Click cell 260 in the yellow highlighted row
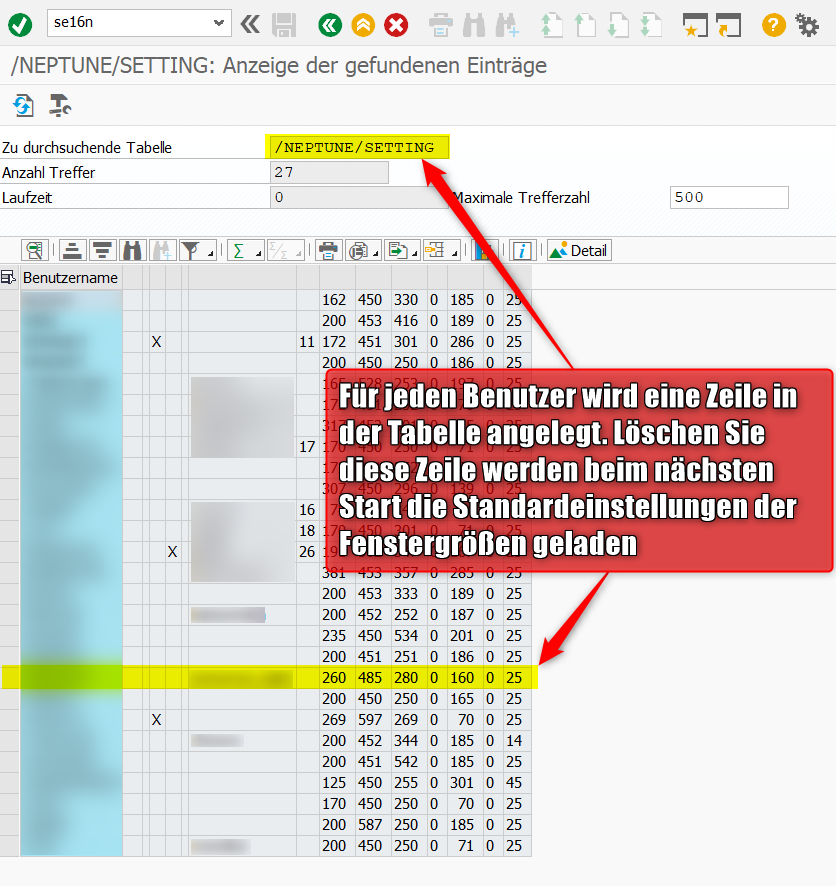The width and height of the screenshot is (836, 886). pos(337,677)
